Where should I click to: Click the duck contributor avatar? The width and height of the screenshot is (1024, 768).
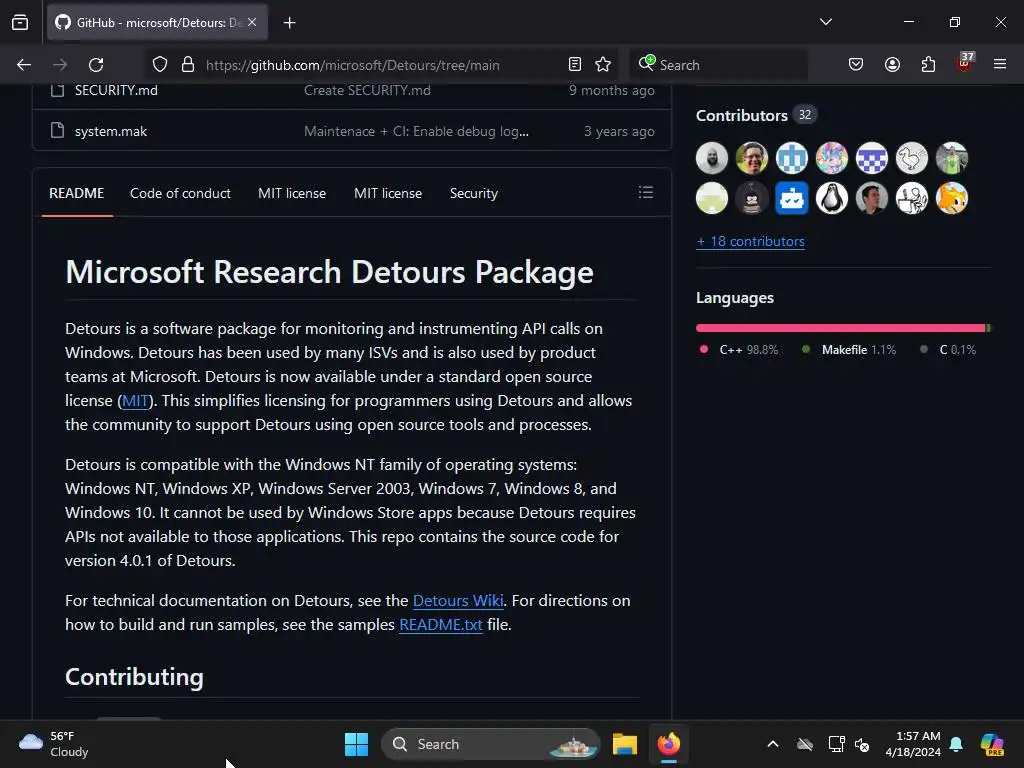click(x=912, y=158)
